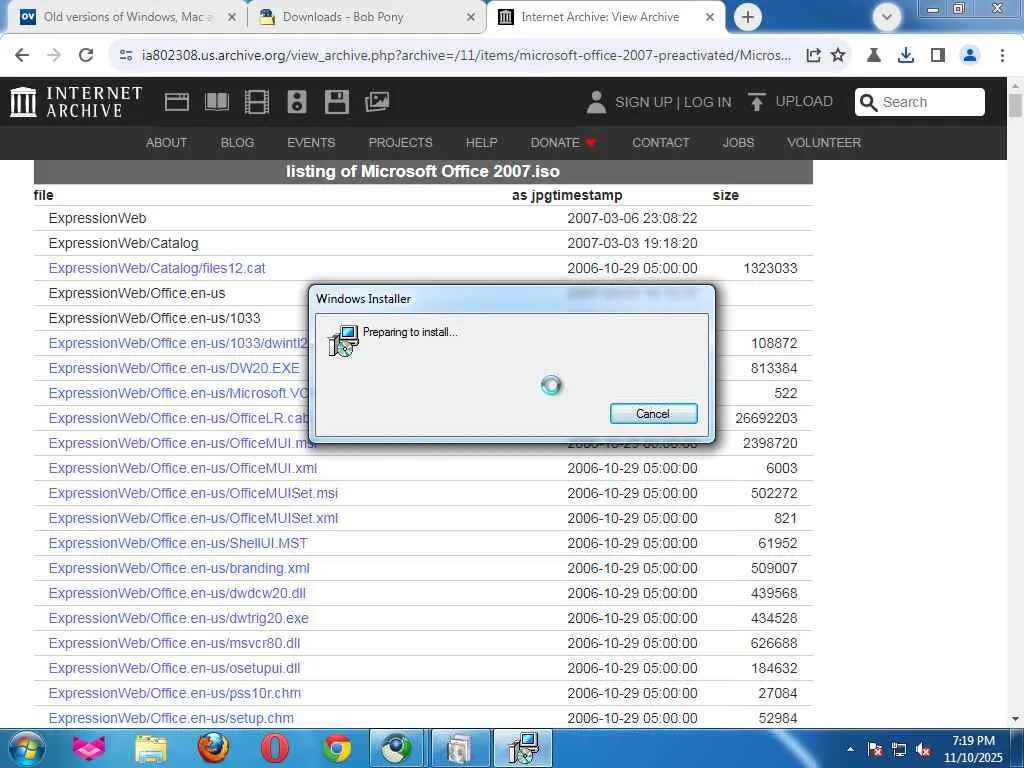Open the Audio speaker icon
The height and width of the screenshot is (768, 1024).
(296, 102)
